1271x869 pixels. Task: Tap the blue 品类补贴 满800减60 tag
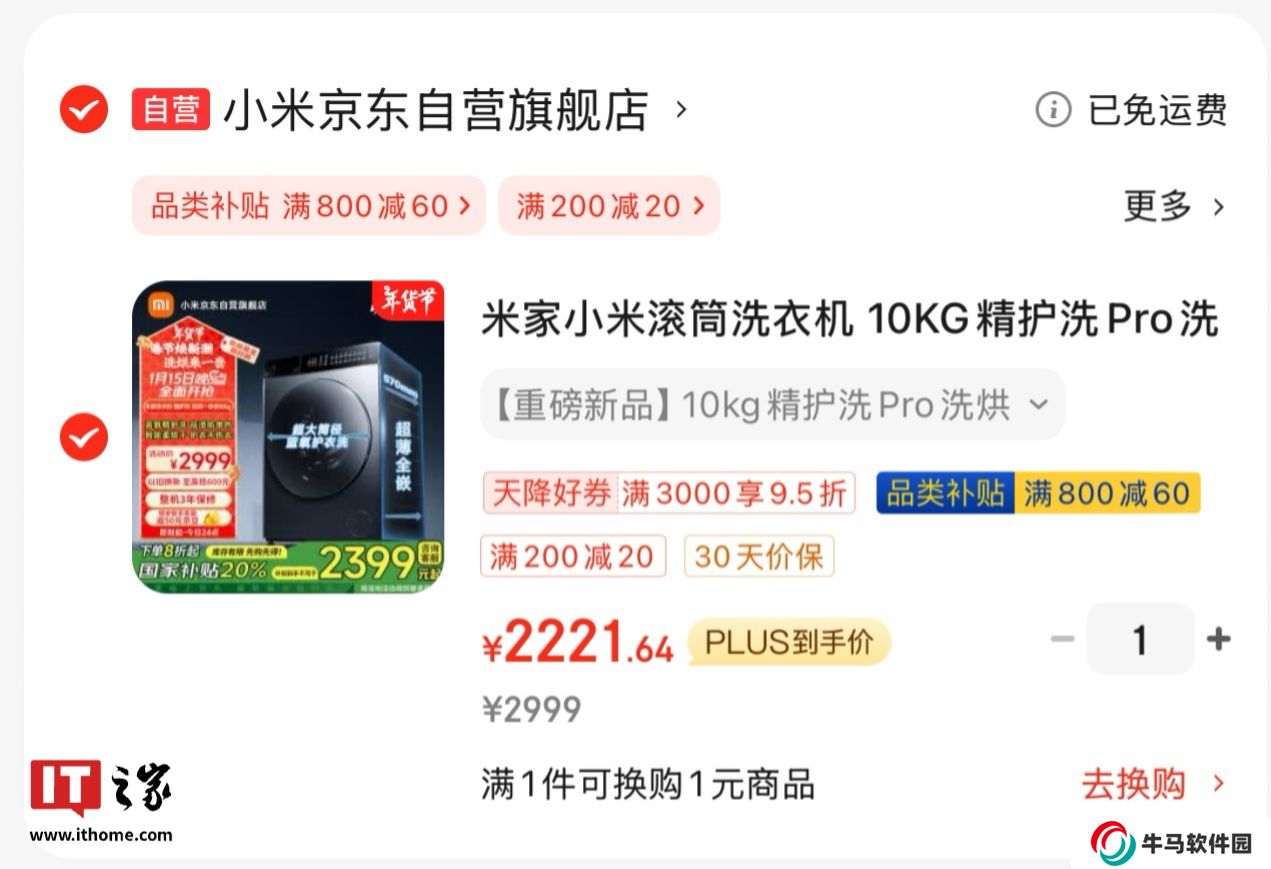click(x=1038, y=493)
